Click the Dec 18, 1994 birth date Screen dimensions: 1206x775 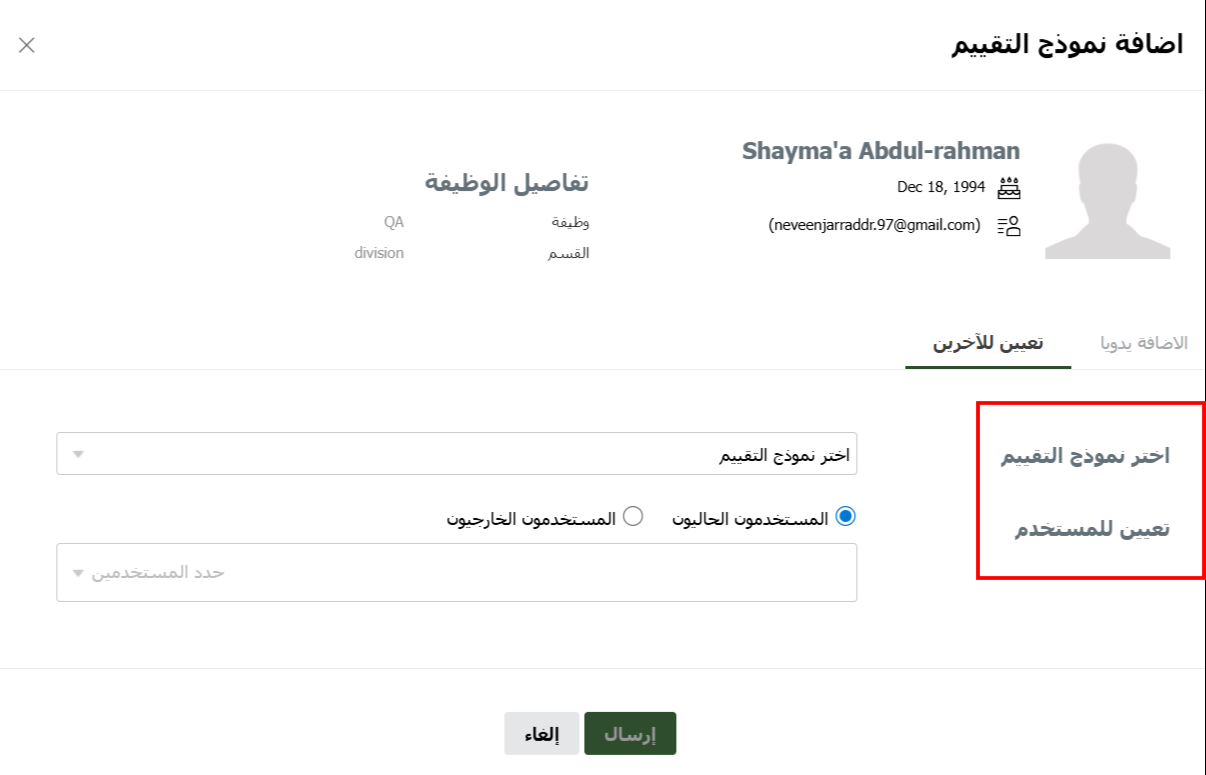pos(941,187)
